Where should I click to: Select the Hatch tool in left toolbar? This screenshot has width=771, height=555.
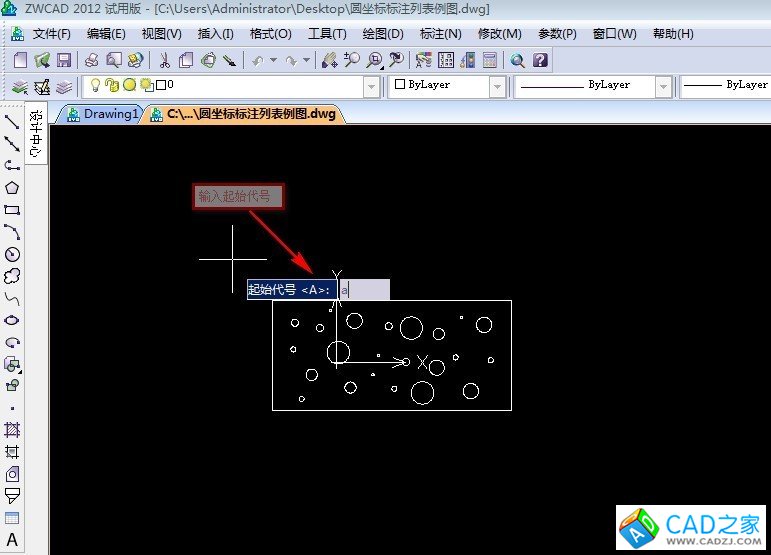(x=12, y=430)
